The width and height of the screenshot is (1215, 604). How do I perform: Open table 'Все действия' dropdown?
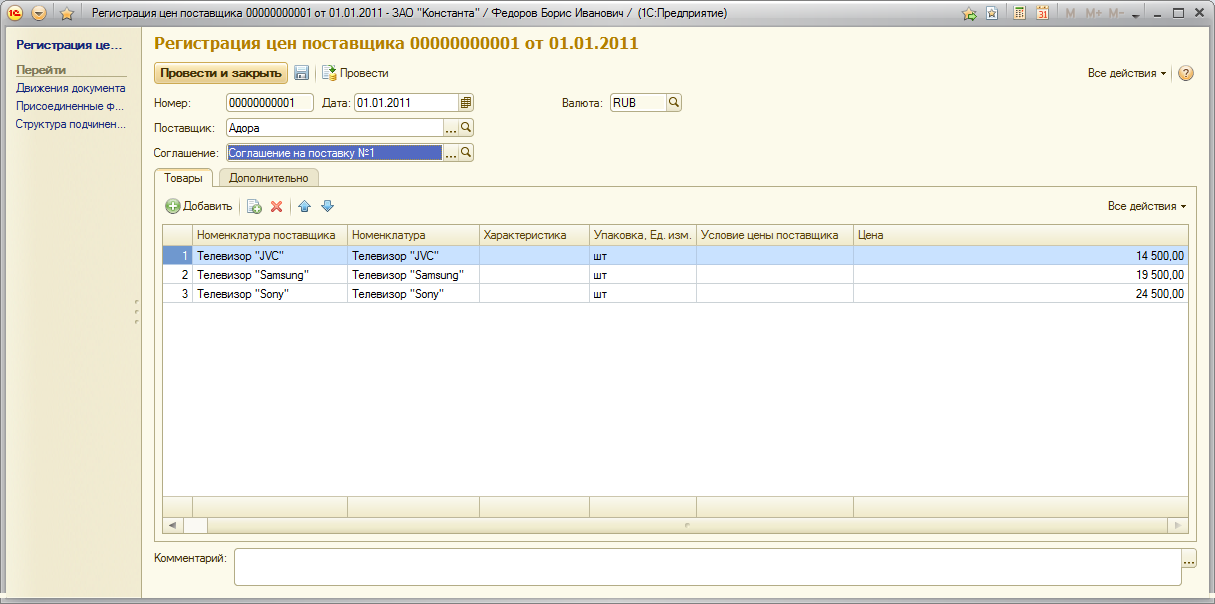(x=1147, y=206)
